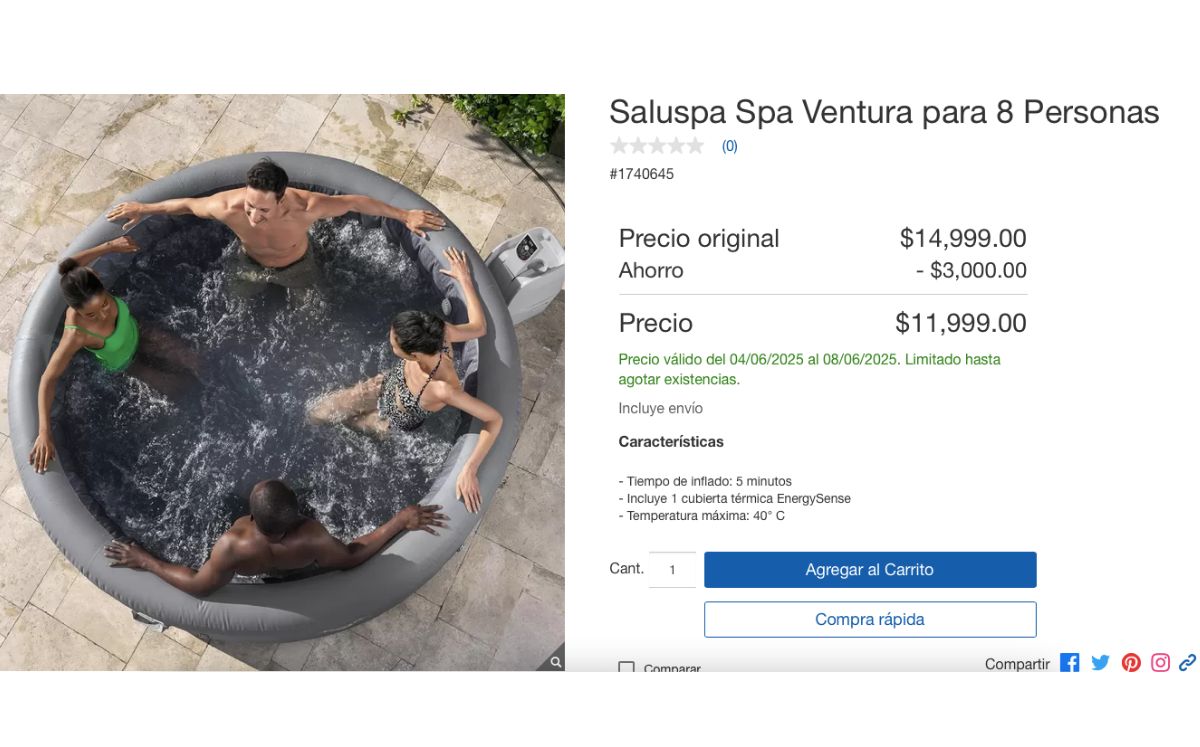Copy the product link via chain icon
The image size is (1200, 747).
(1187, 663)
